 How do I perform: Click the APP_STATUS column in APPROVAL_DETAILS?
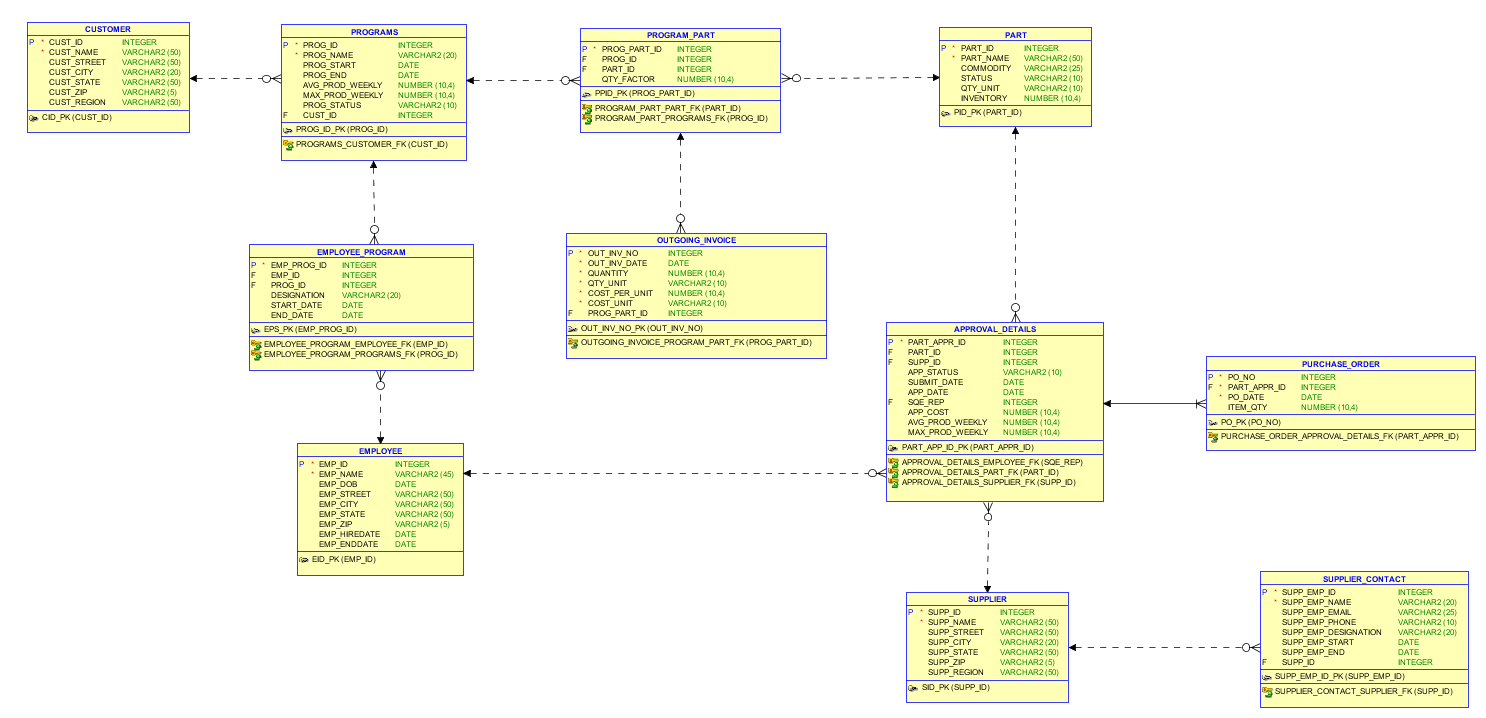coord(933,372)
